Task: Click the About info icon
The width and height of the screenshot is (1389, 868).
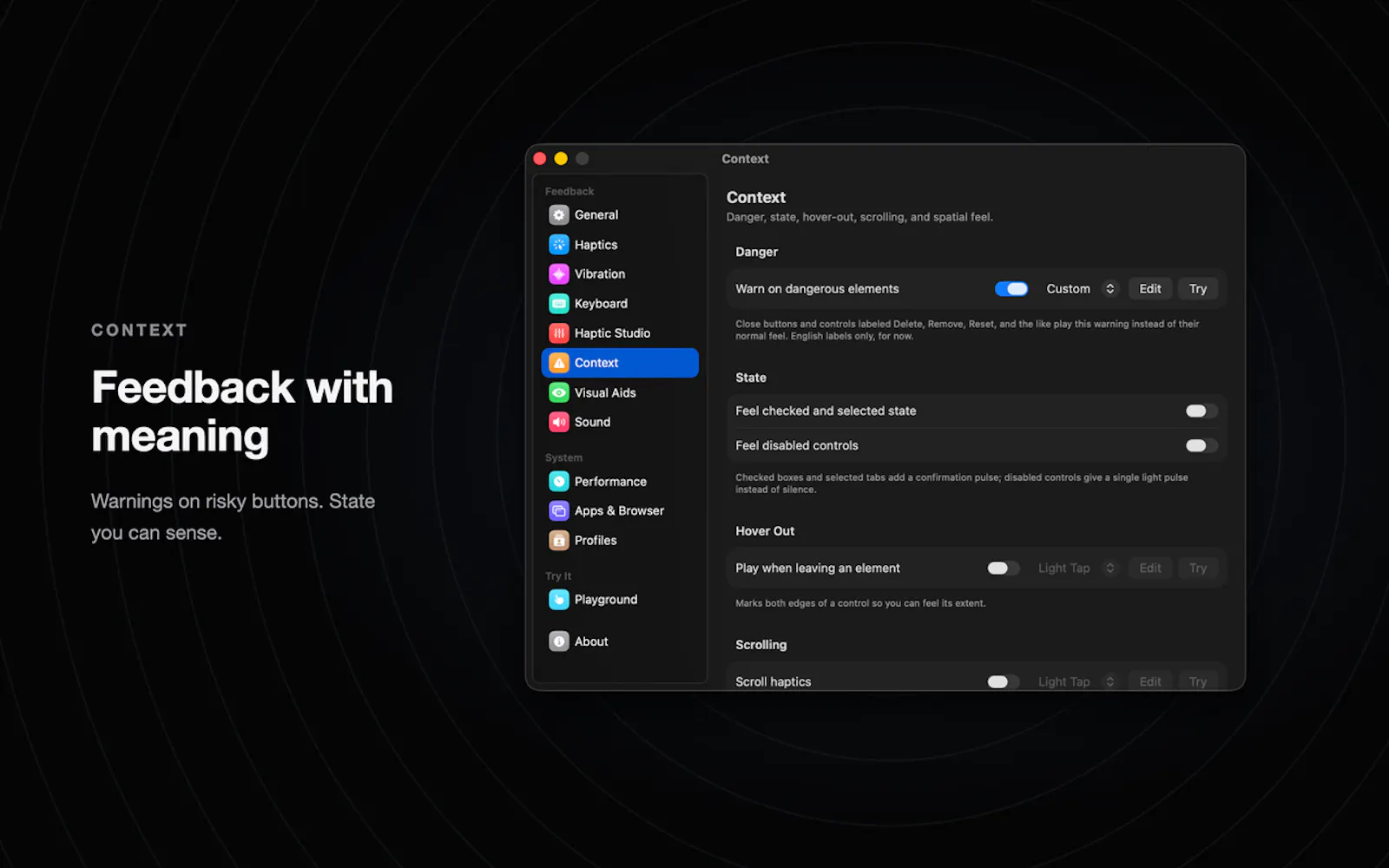Action: pos(559,641)
